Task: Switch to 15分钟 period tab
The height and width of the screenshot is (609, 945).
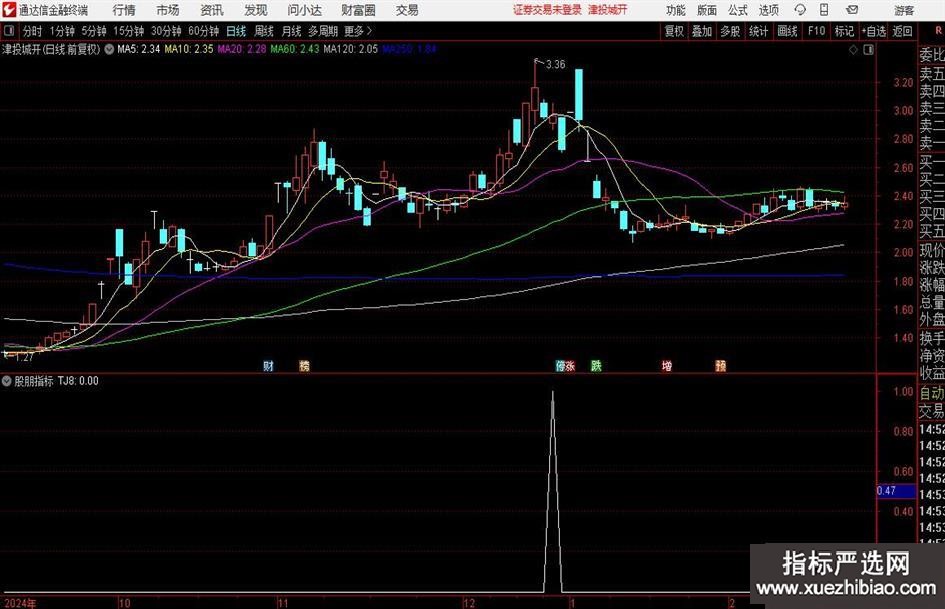Action: 128,31
